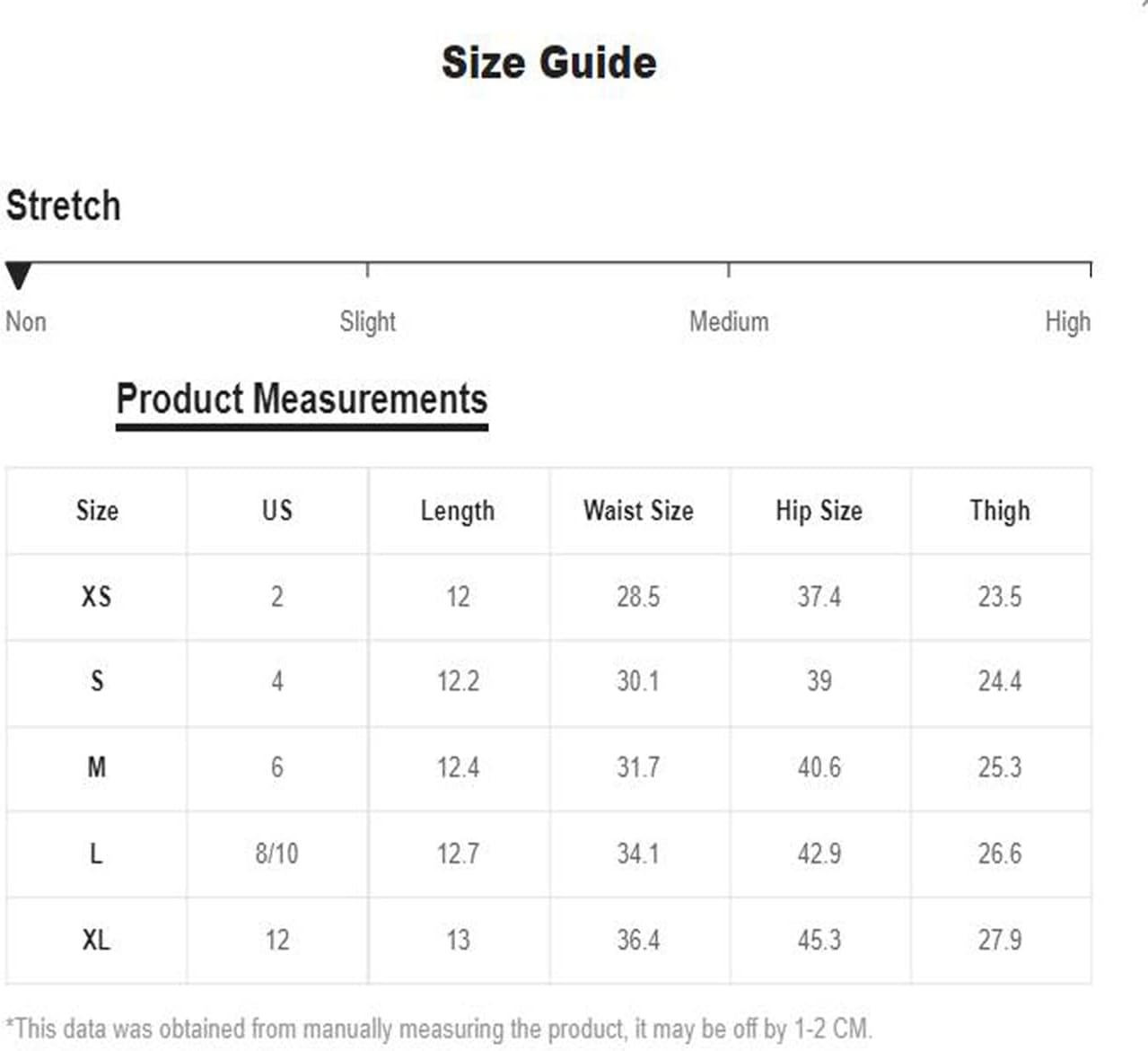Click the Size Guide title
The image size is (1148, 1051).
(549, 62)
